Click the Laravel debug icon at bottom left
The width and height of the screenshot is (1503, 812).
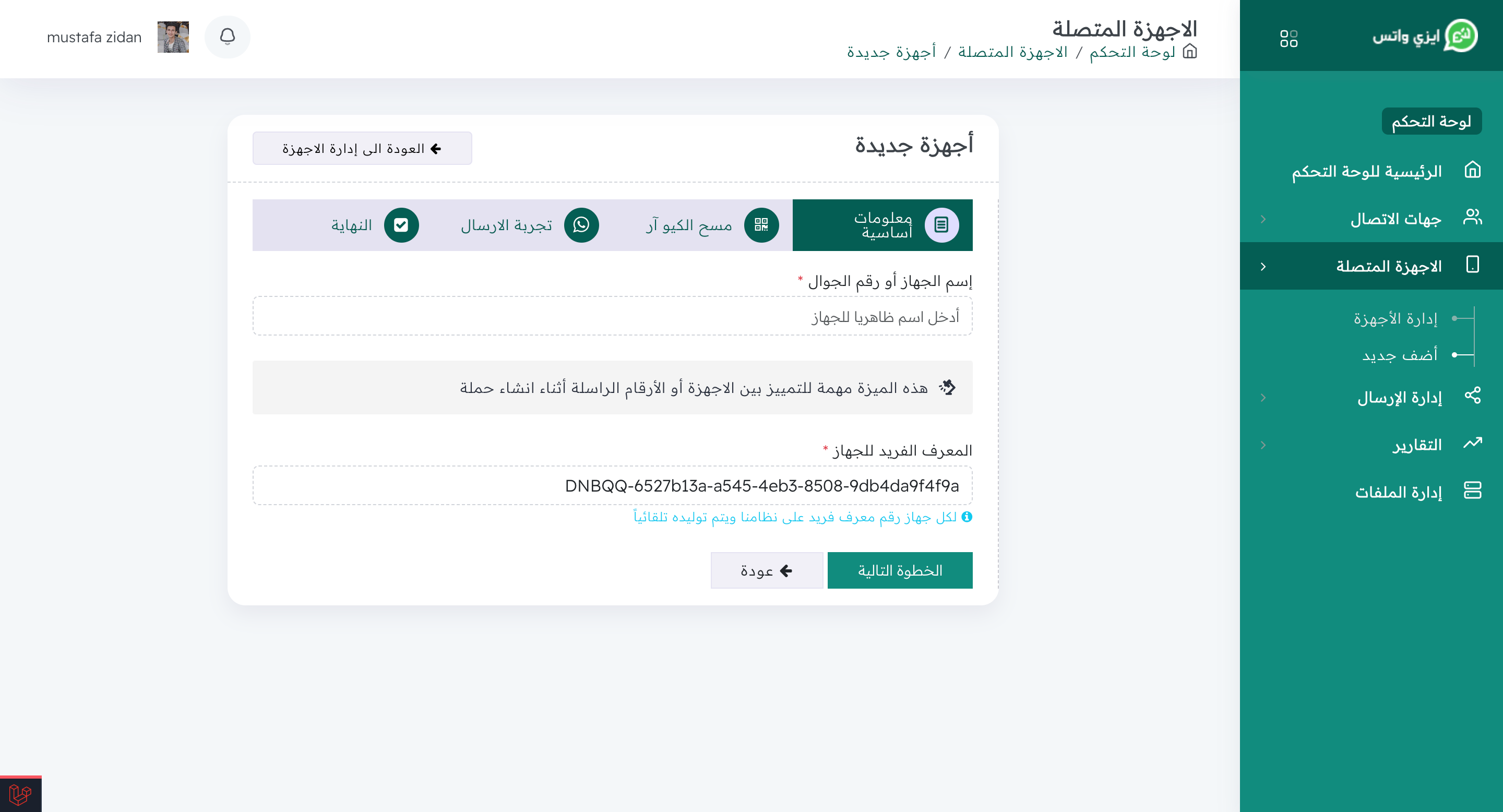(20, 794)
